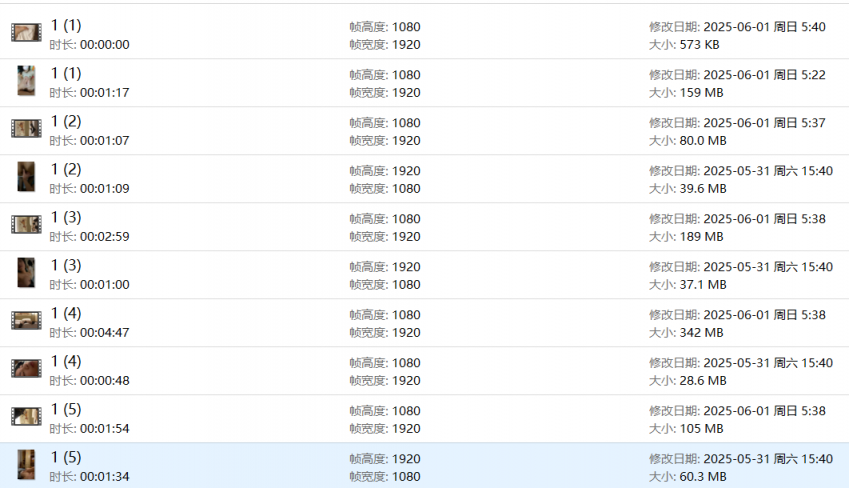Image resolution: width=849 pixels, height=488 pixels.
Task: Click the 39.6 MB size text
Action: click(x=703, y=189)
